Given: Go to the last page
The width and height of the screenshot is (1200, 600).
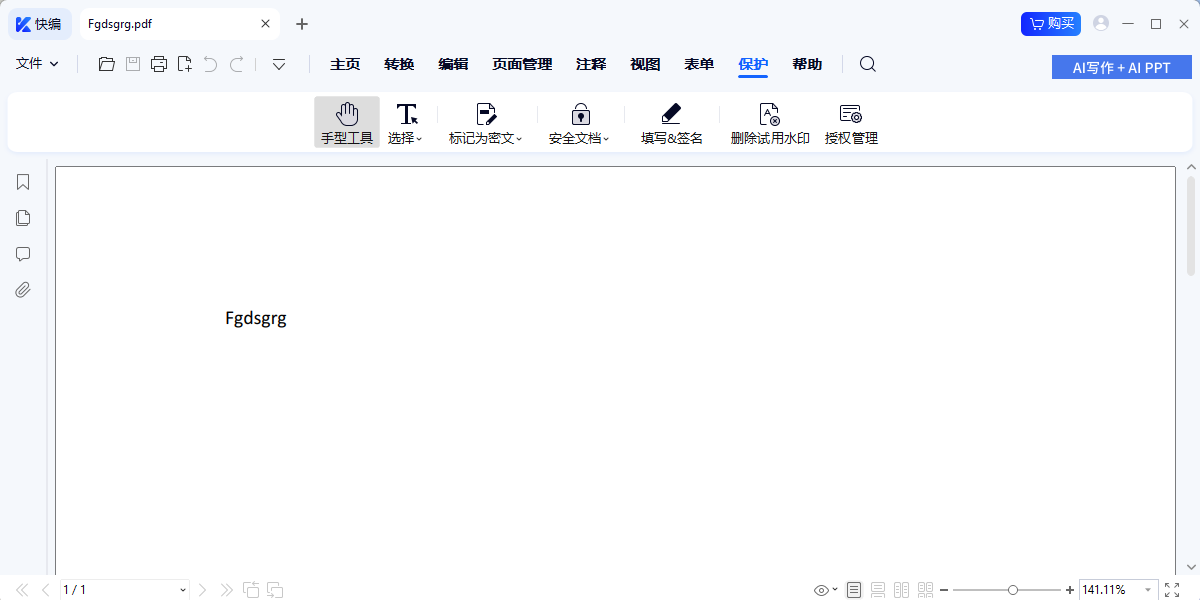Looking at the screenshot, I should coord(226,590).
